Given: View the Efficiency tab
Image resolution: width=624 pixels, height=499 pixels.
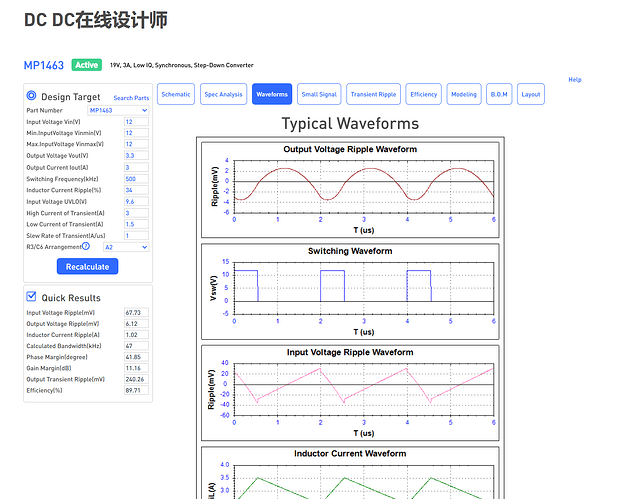Looking at the screenshot, I should click(424, 94).
